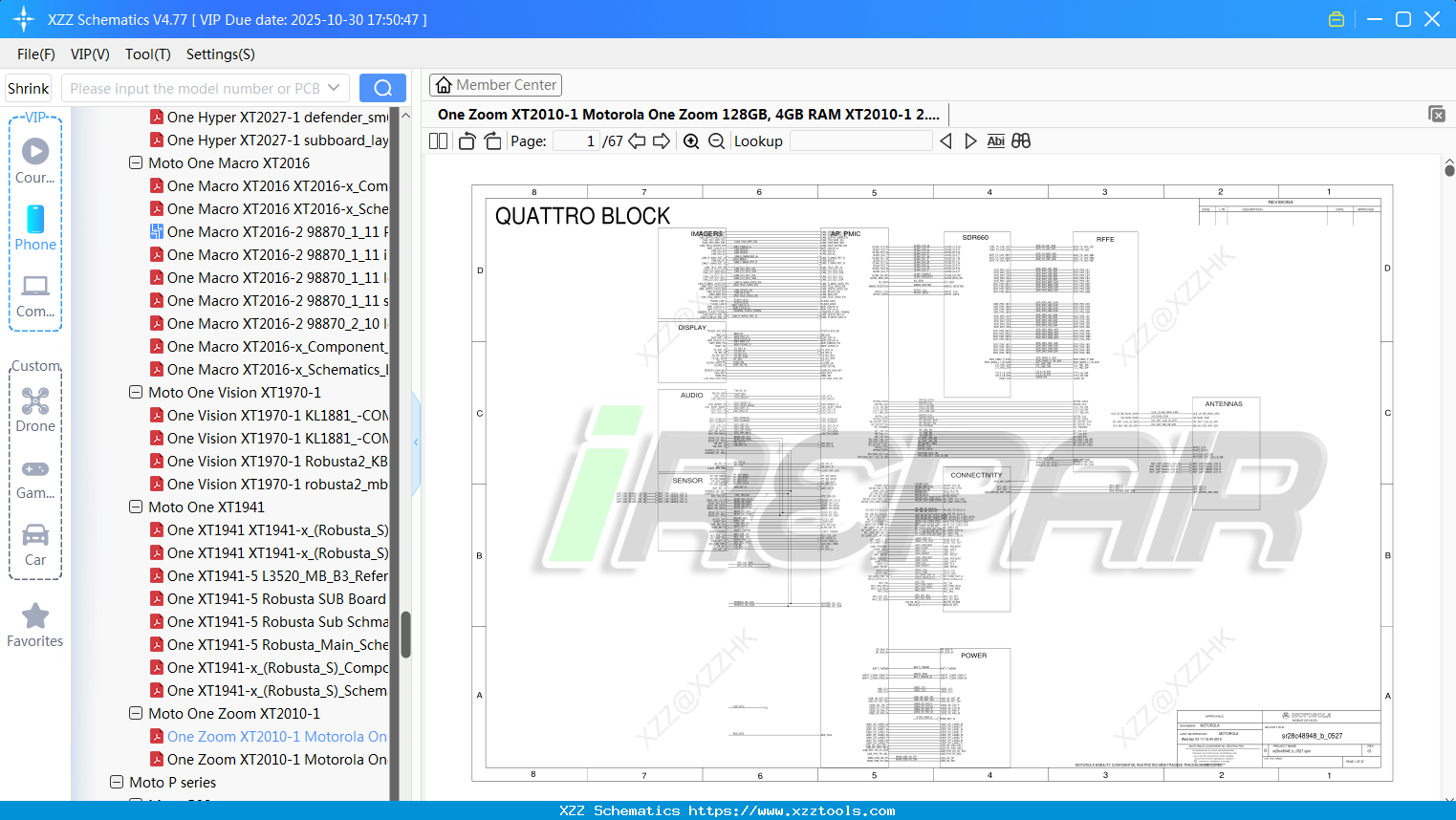Open One XT1941-x_(Robusta_S)_Schem file
Image resolution: width=1456 pixels, height=820 pixels.
click(278, 691)
